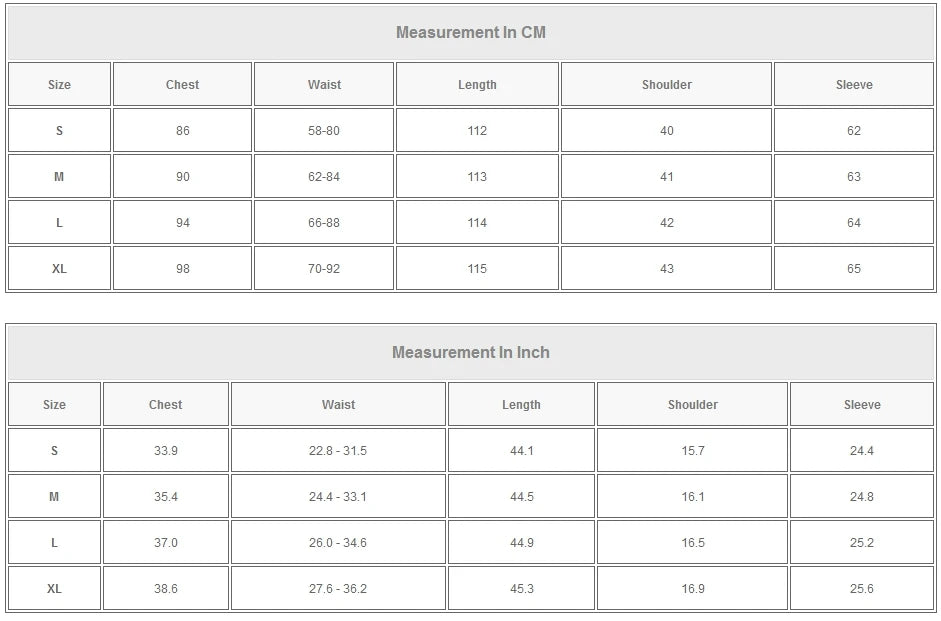Select the Waist header in the Inch table
This screenshot has height=621, width=941.
[x=338, y=405]
